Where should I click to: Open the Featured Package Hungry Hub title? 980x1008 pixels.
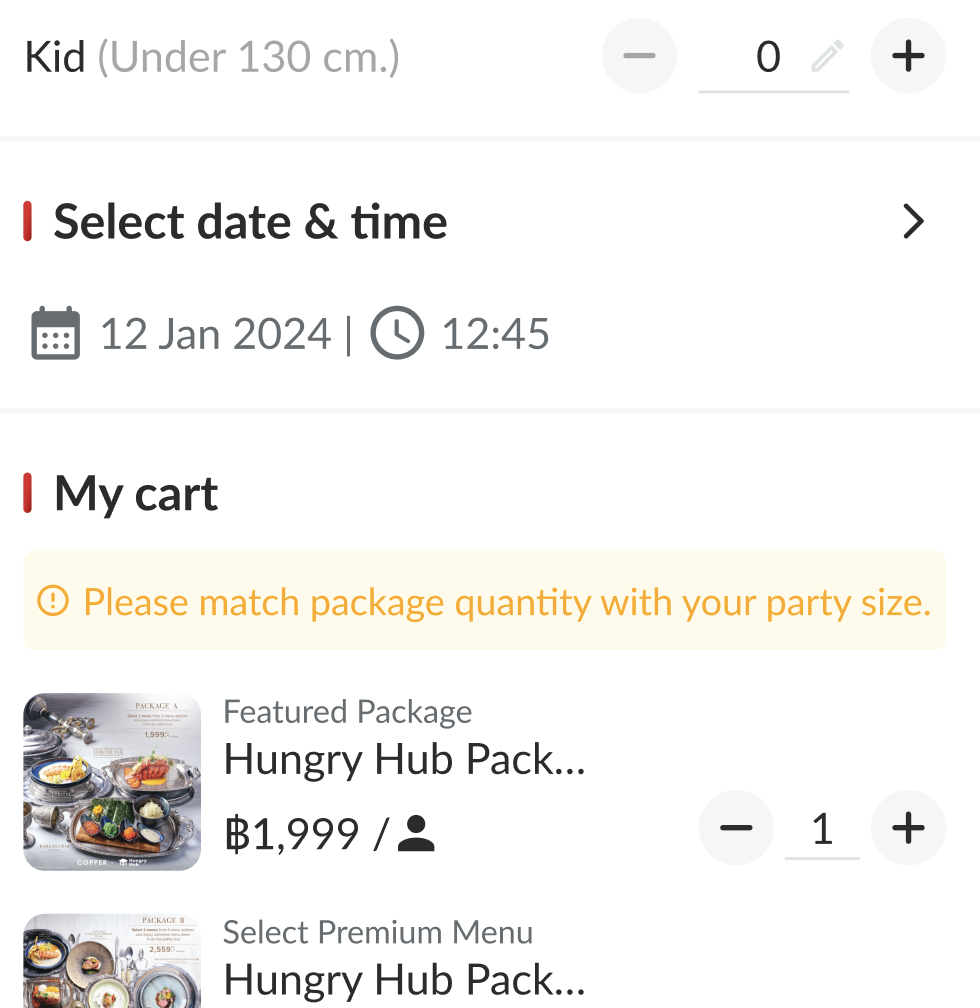pos(404,760)
